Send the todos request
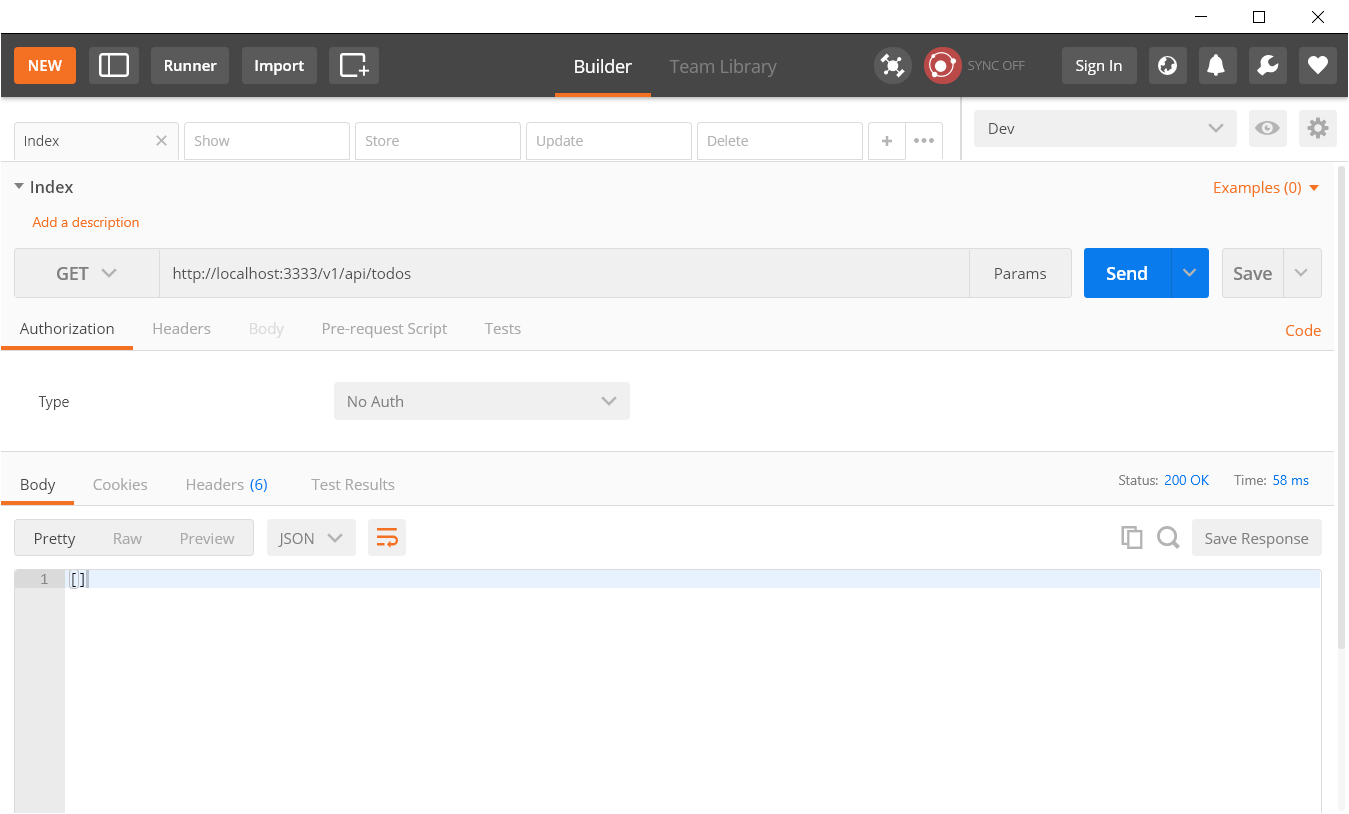The width and height of the screenshot is (1349, 814). (1125, 272)
